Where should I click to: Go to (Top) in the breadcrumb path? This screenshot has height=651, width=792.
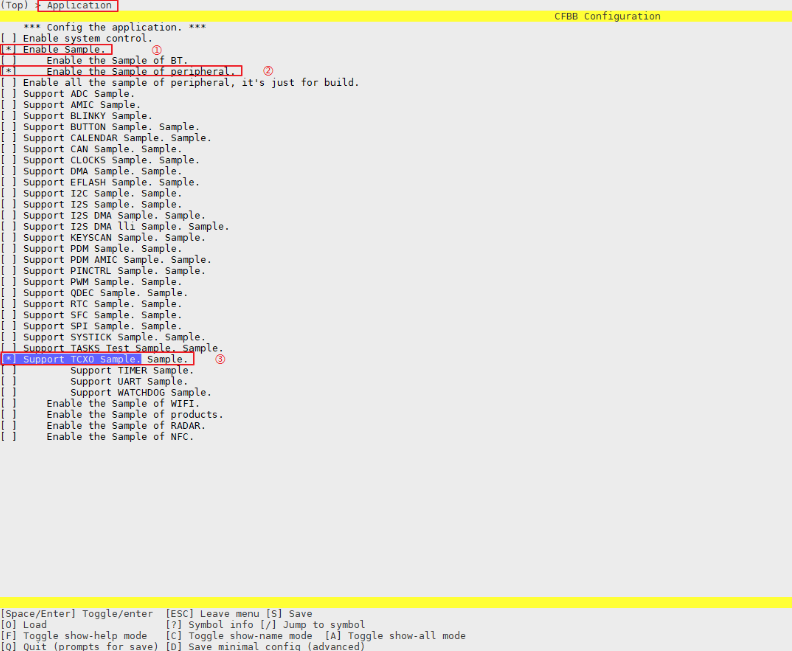[15, 6]
